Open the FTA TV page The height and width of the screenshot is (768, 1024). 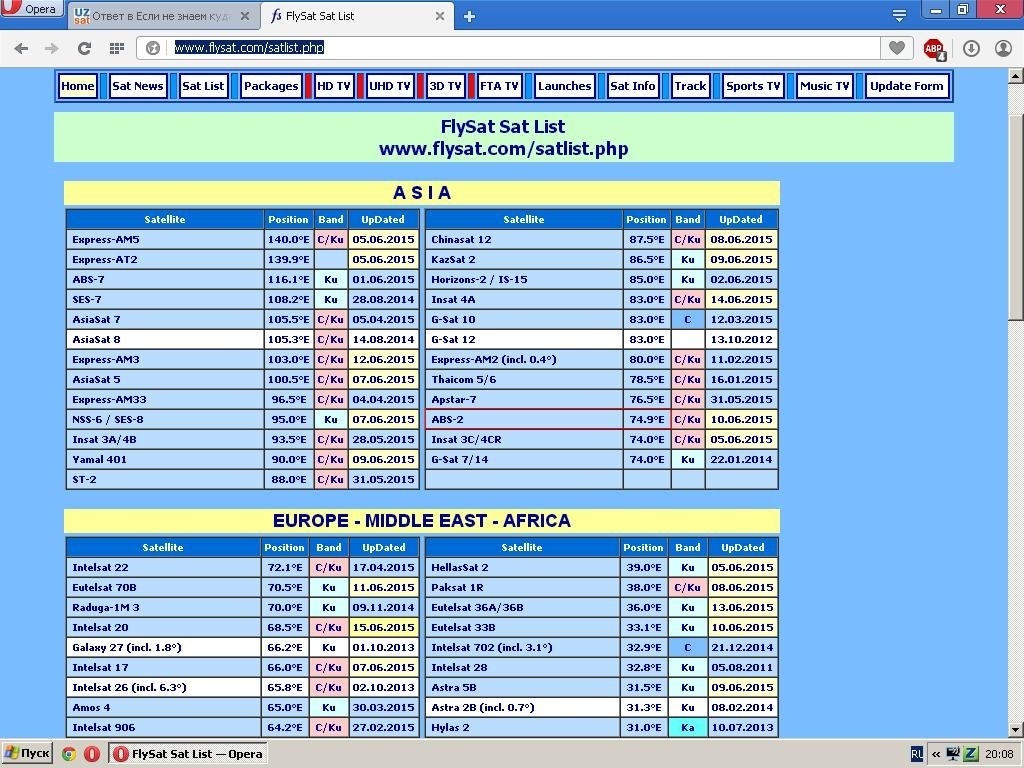tap(499, 86)
